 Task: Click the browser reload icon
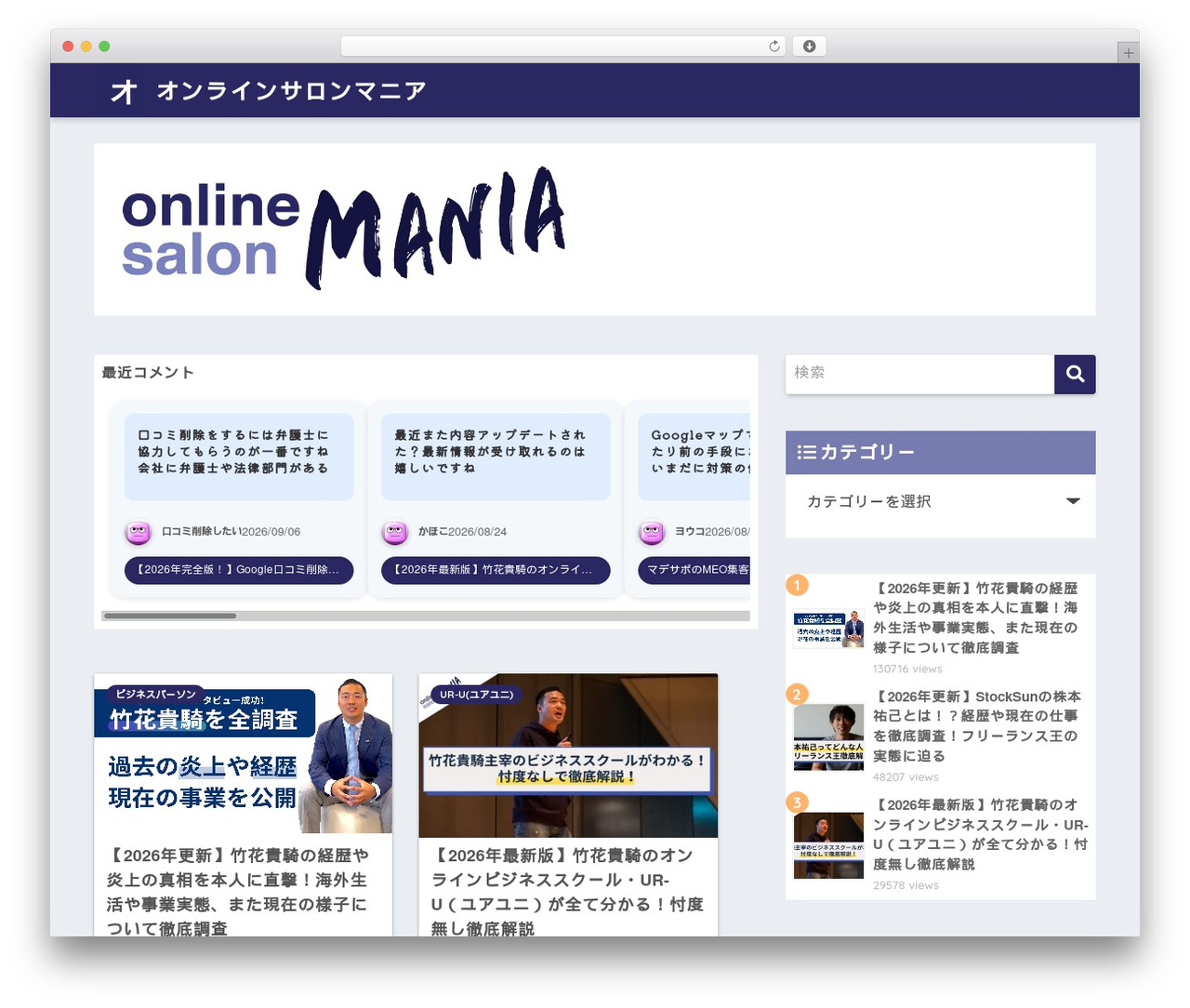pyautogui.click(x=774, y=46)
